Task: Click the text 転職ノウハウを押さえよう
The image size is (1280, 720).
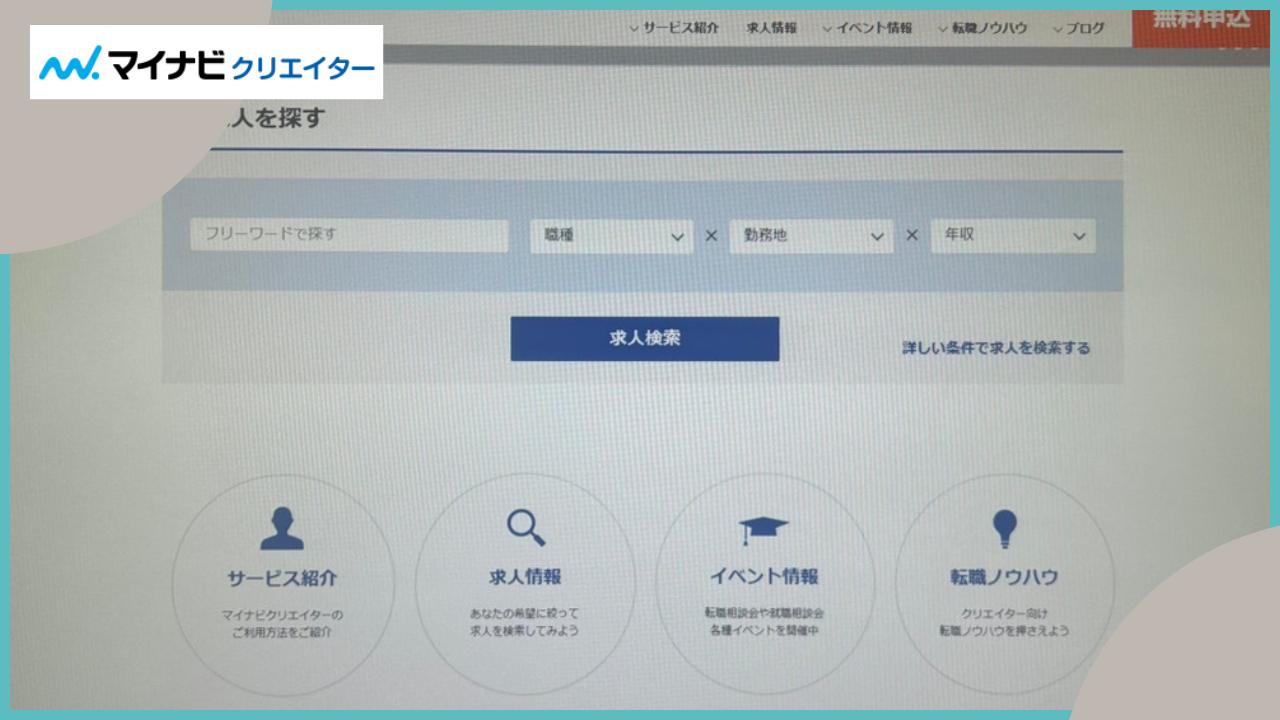Action: point(1004,631)
